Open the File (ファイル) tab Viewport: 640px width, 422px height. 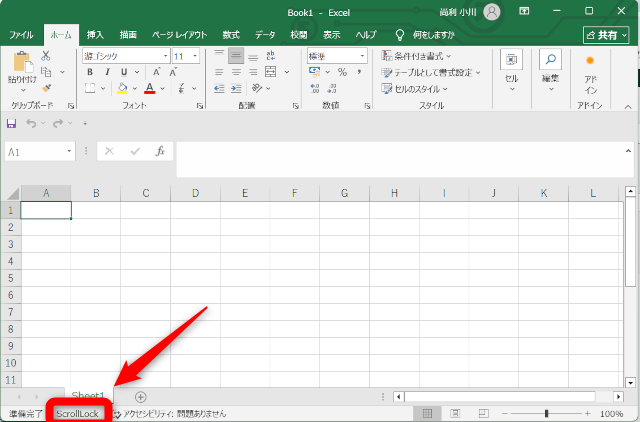click(21, 35)
